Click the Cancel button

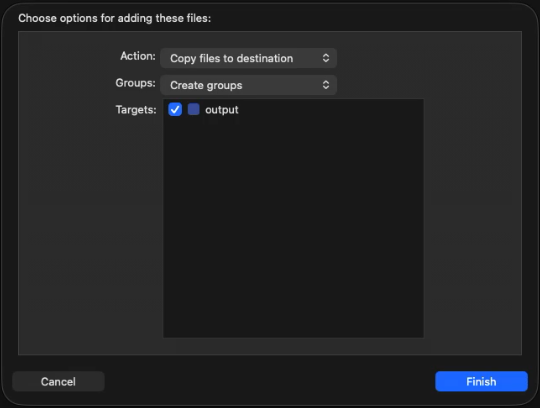click(58, 381)
